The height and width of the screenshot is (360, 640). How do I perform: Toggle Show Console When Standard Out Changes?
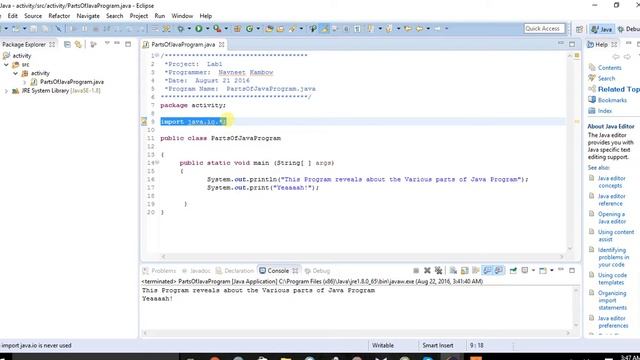click(487, 270)
